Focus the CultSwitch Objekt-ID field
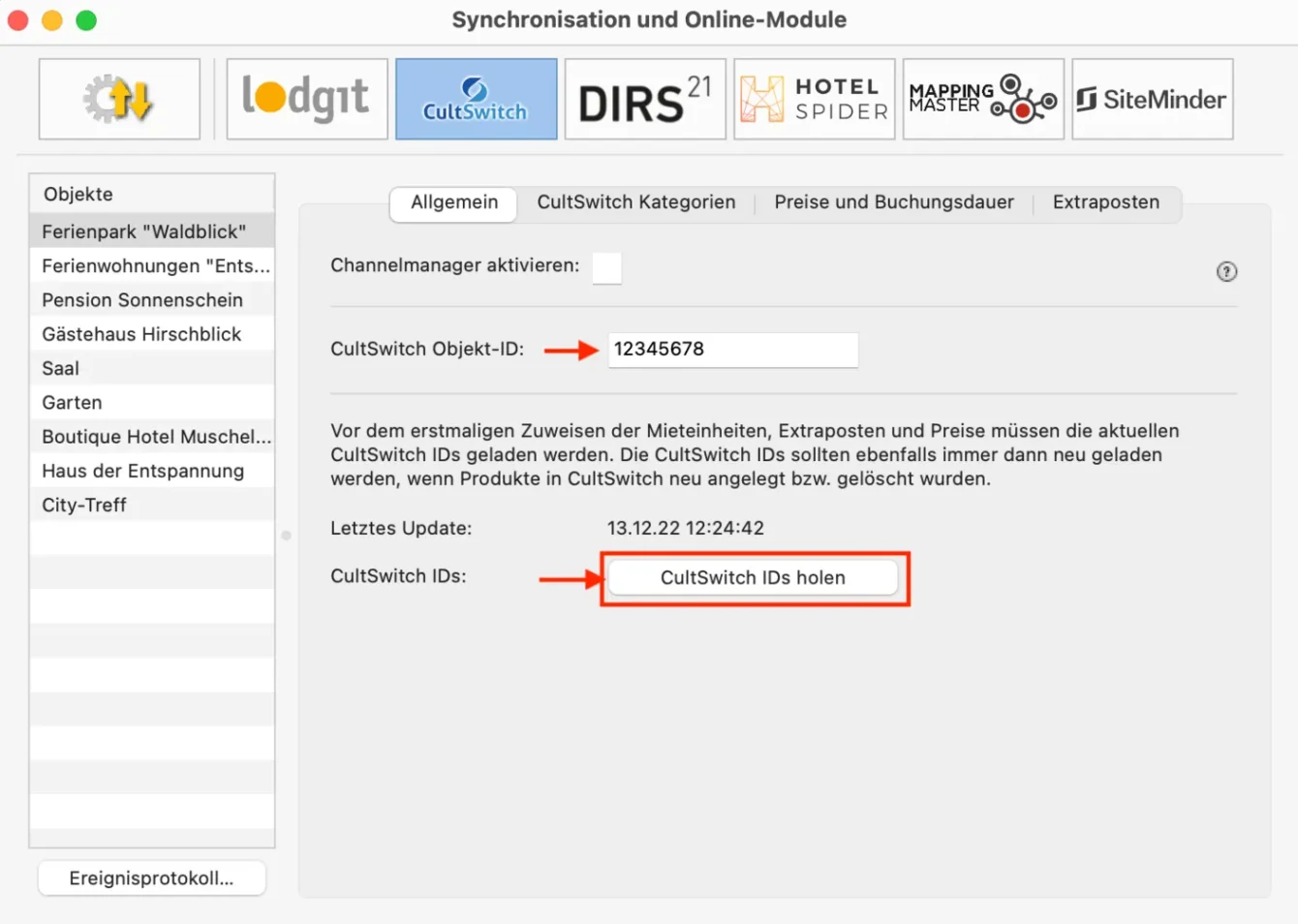The height and width of the screenshot is (924, 1298). click(732, 350)
